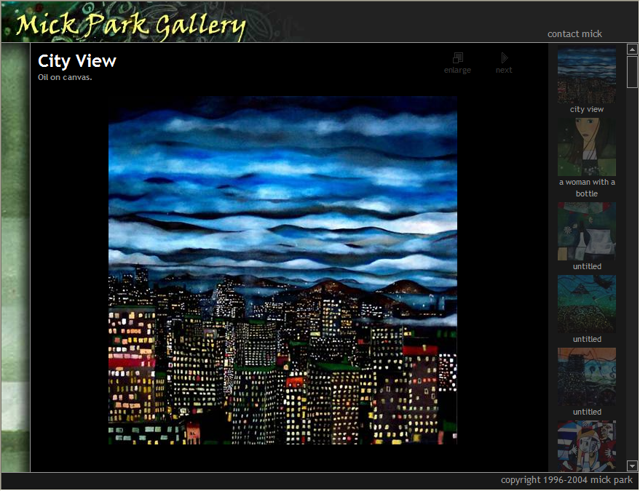Open the contact mick link
Screen dimensions: 640x491
click(574, 34)
